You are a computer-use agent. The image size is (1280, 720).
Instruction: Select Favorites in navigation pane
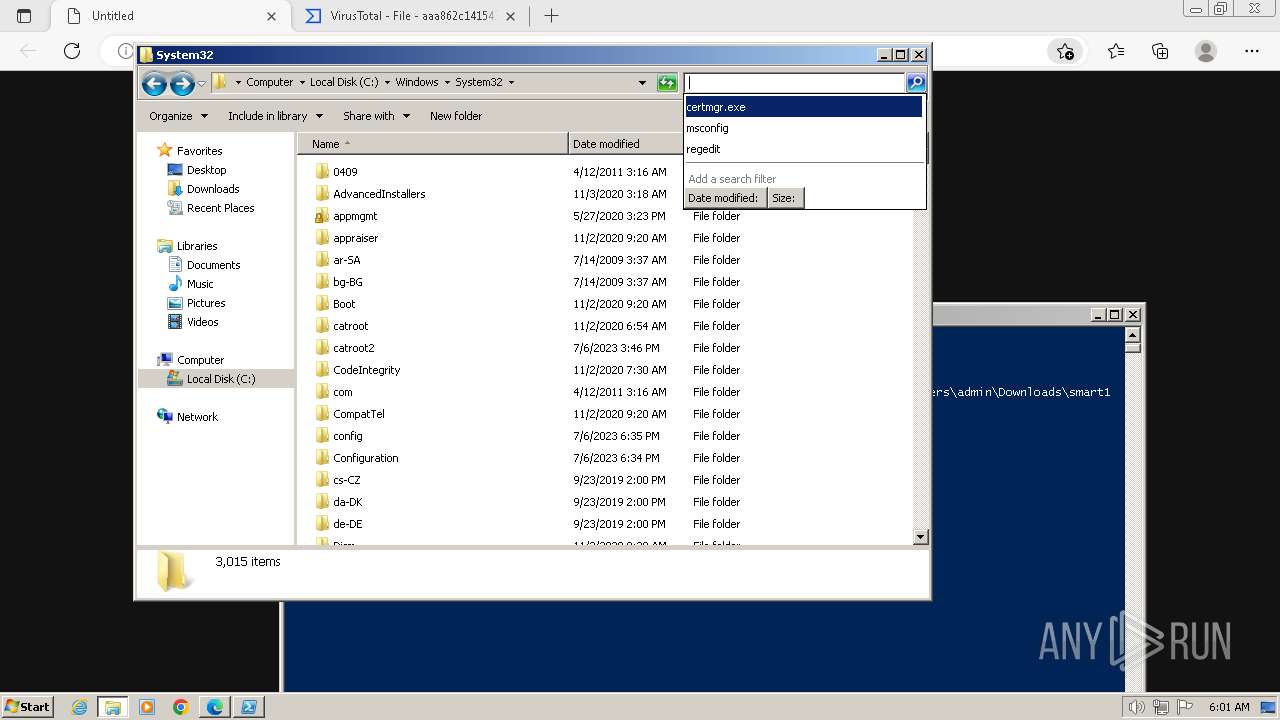(199, 151)
